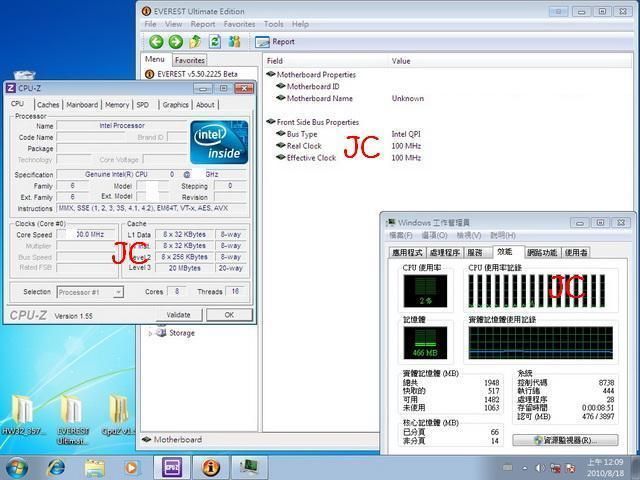Click the Windows Start orb
640x480 pixels.
[x=16, y=468]
